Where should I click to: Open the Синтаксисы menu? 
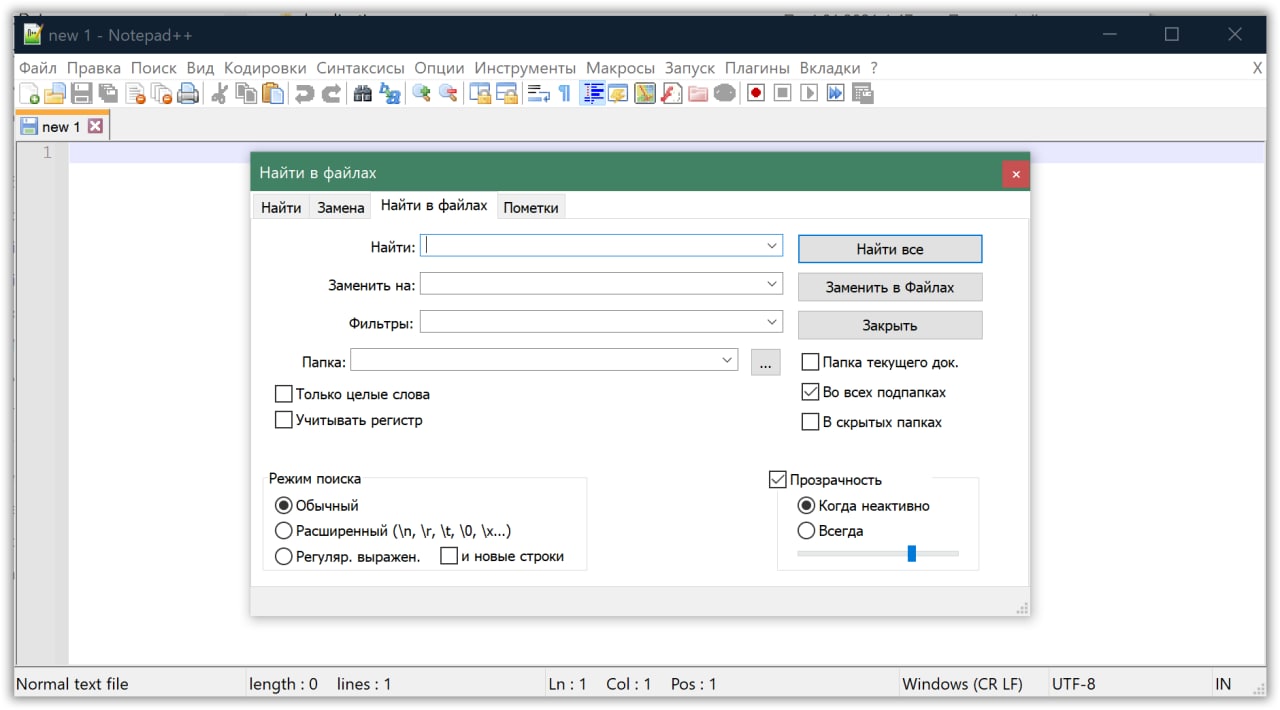click(361, 68)
